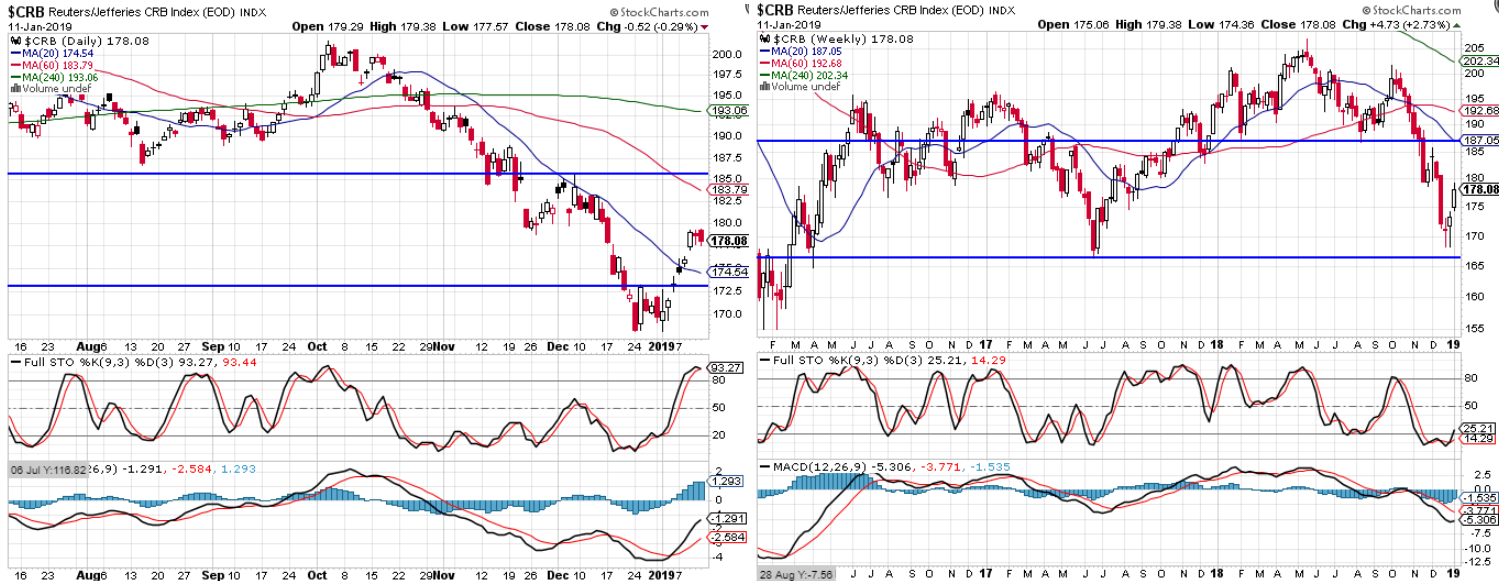Click the 202.34 green price tag on weekly axis
The height and width of the screenshot is (585, 1508).
click(x=1480, y=62)
